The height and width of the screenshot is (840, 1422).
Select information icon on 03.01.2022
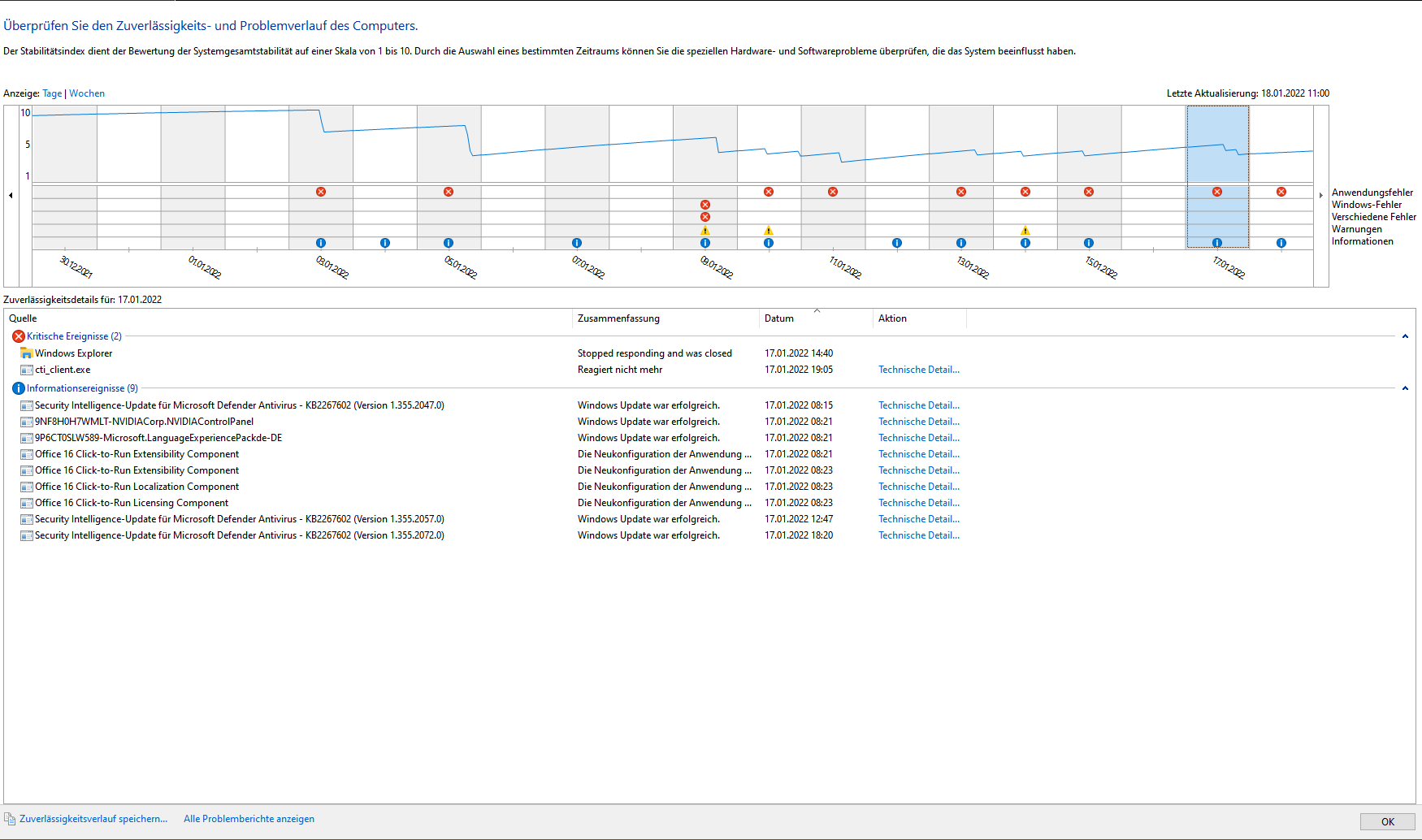[x=321, y=243]
